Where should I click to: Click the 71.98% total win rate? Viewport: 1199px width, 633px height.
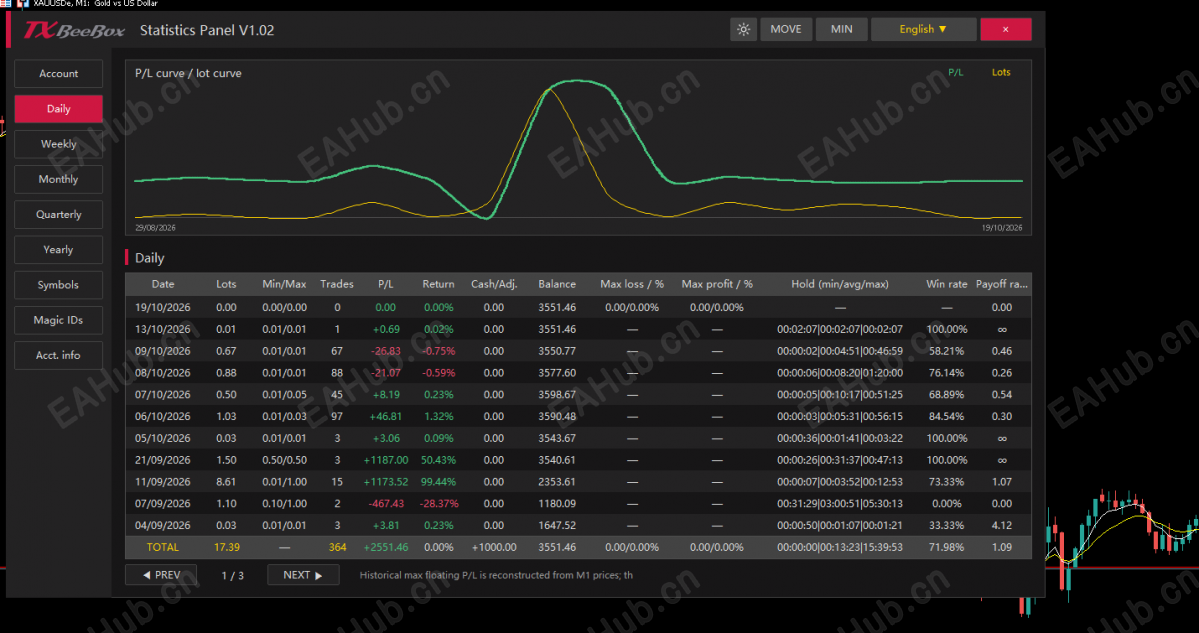[947, 547]
